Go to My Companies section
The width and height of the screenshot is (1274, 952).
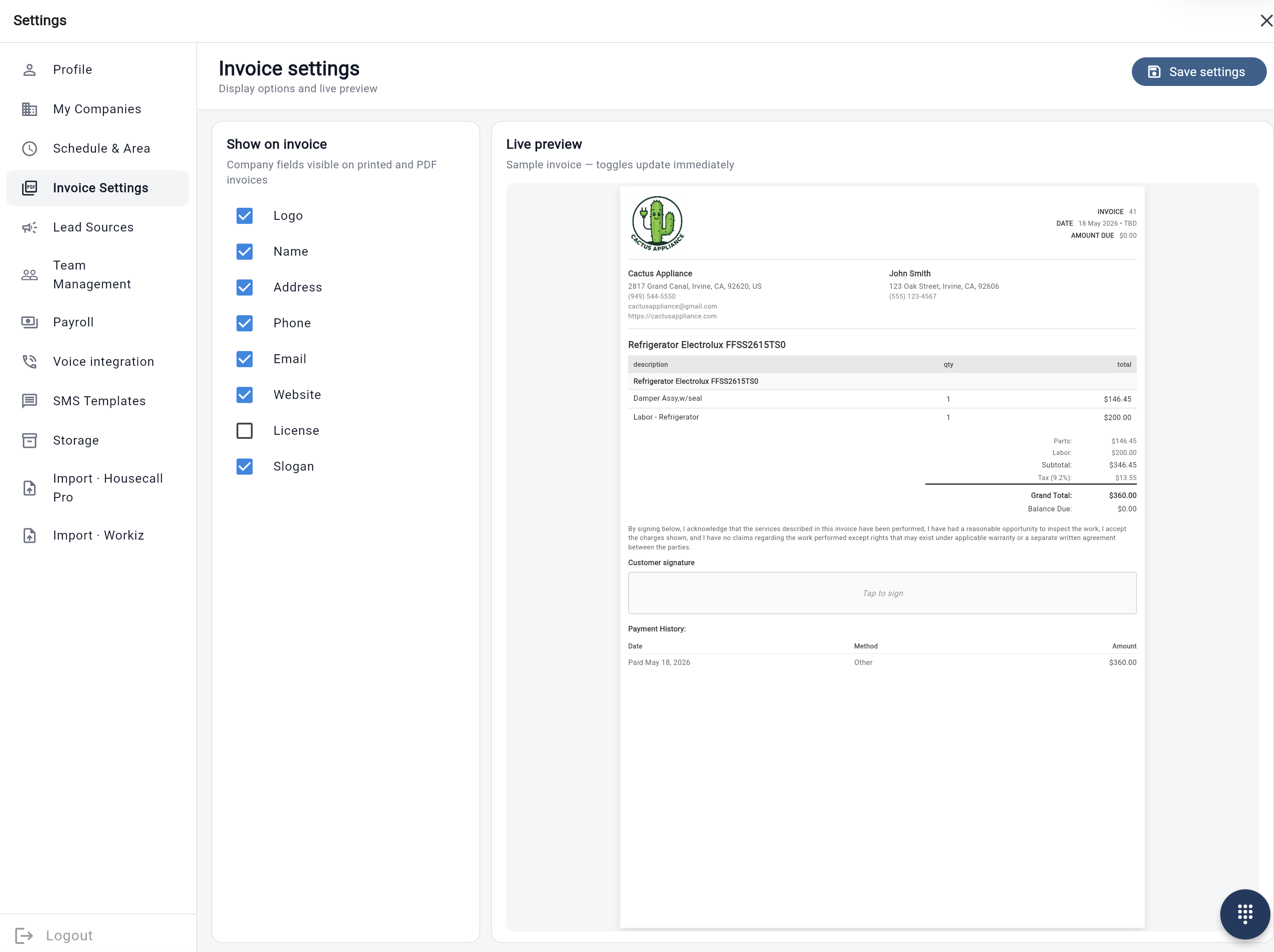pos(97,109)
